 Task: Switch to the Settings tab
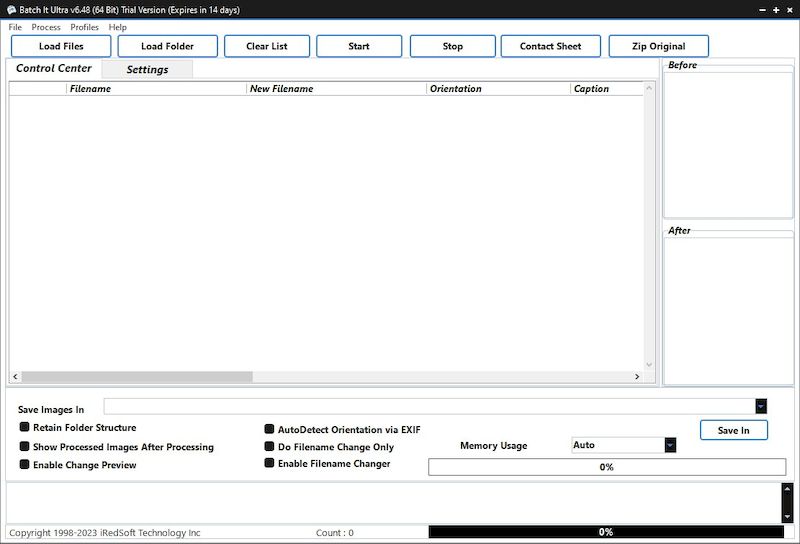147,69
